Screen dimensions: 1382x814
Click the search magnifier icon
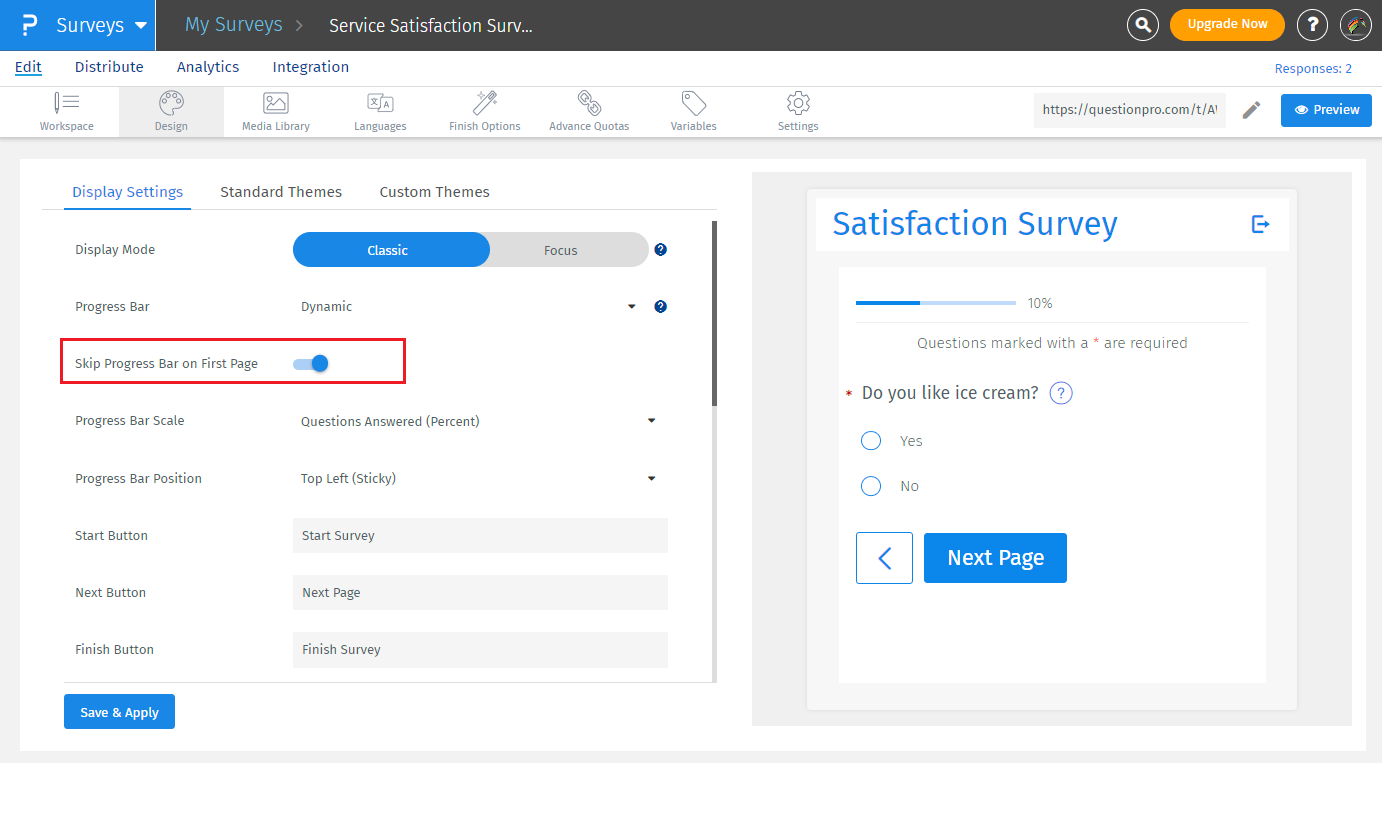tap(1142, 25)
